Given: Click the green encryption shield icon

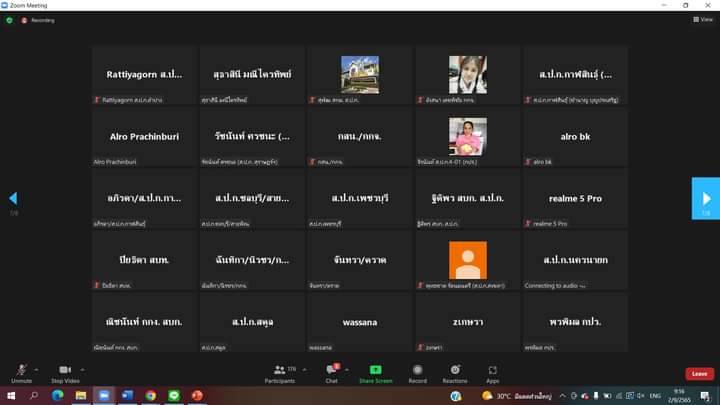Looking at the screenshot, I should tap(9, 19).
